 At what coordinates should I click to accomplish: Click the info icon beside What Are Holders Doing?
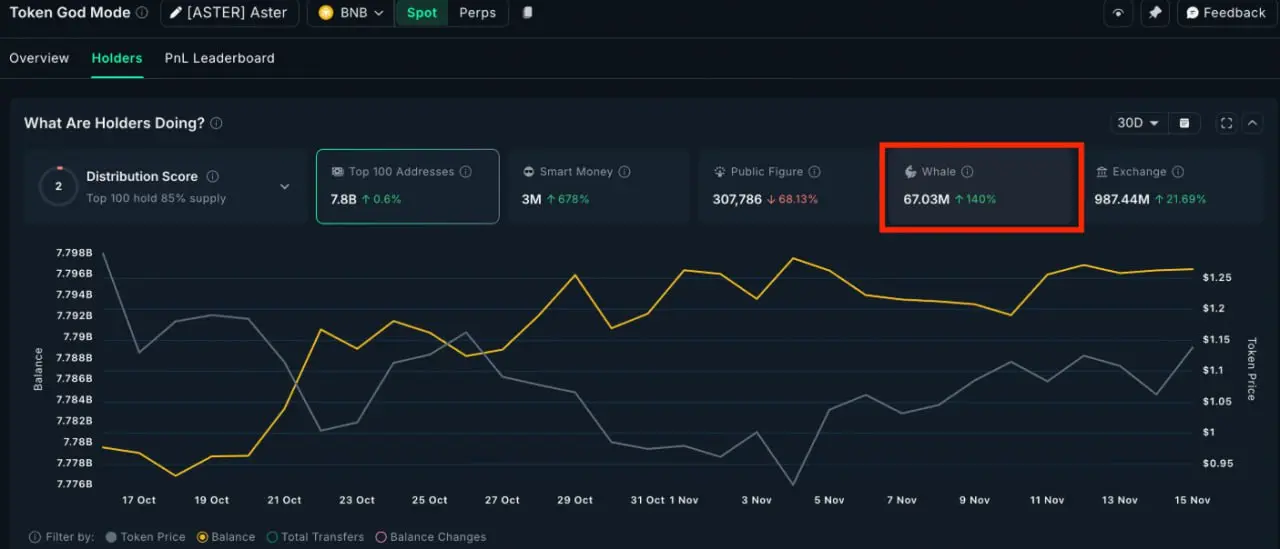(217, 123)
